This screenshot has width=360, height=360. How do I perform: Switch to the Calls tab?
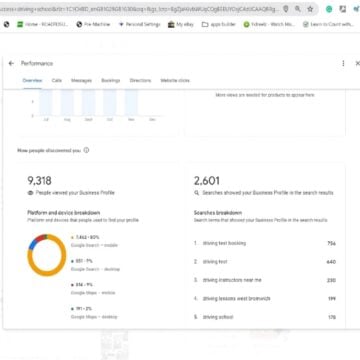click(57, 81)
